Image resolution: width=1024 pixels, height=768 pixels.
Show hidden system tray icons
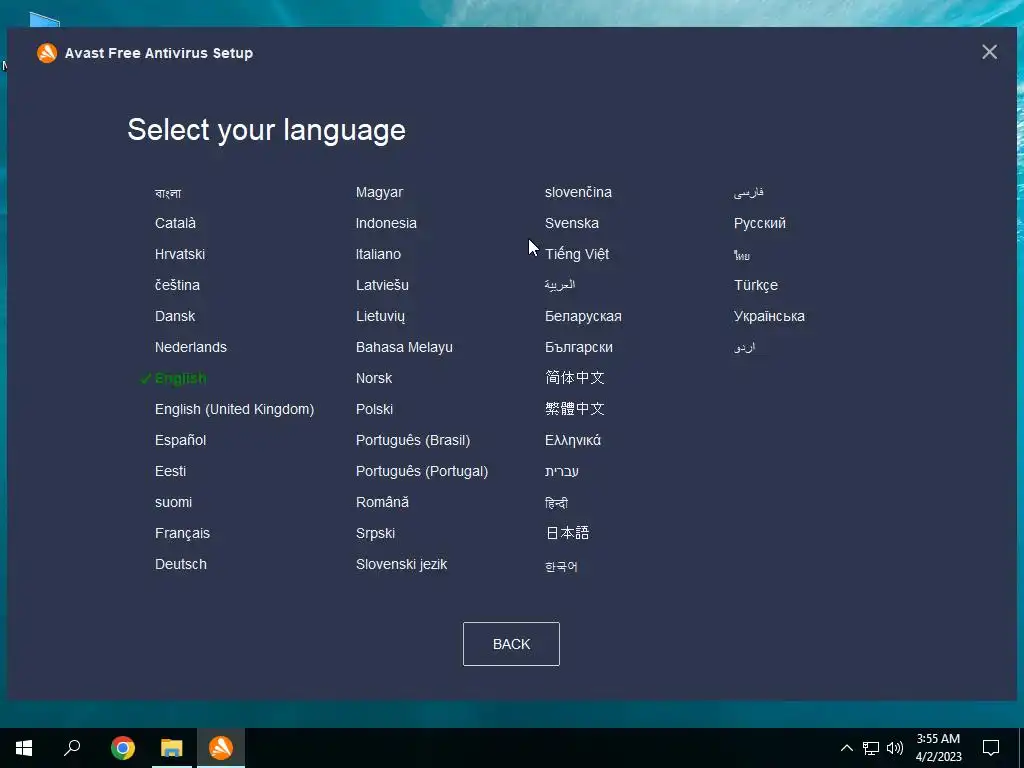[x=846, y=748]
